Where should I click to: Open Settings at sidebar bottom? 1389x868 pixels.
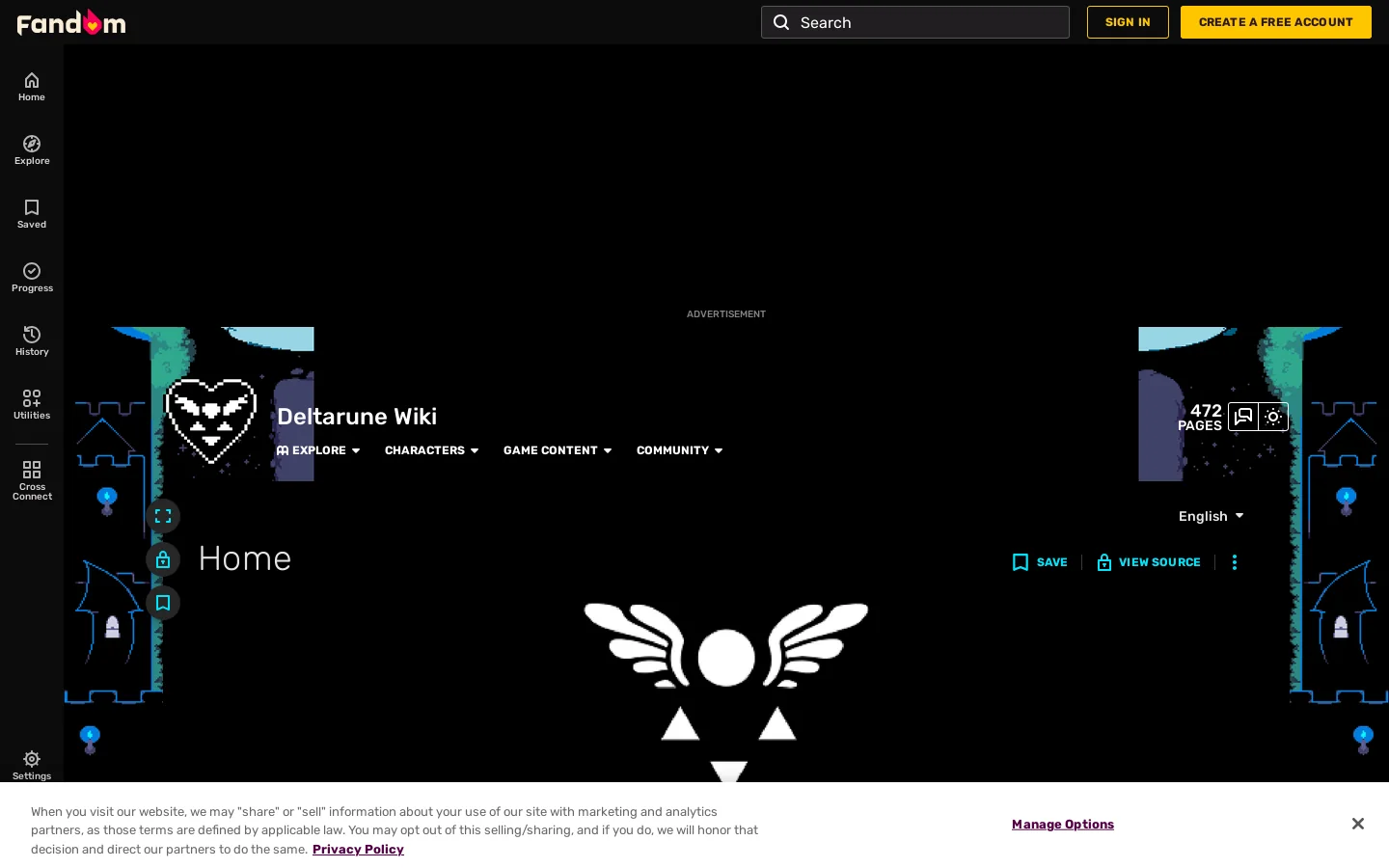tap(32, 765)
